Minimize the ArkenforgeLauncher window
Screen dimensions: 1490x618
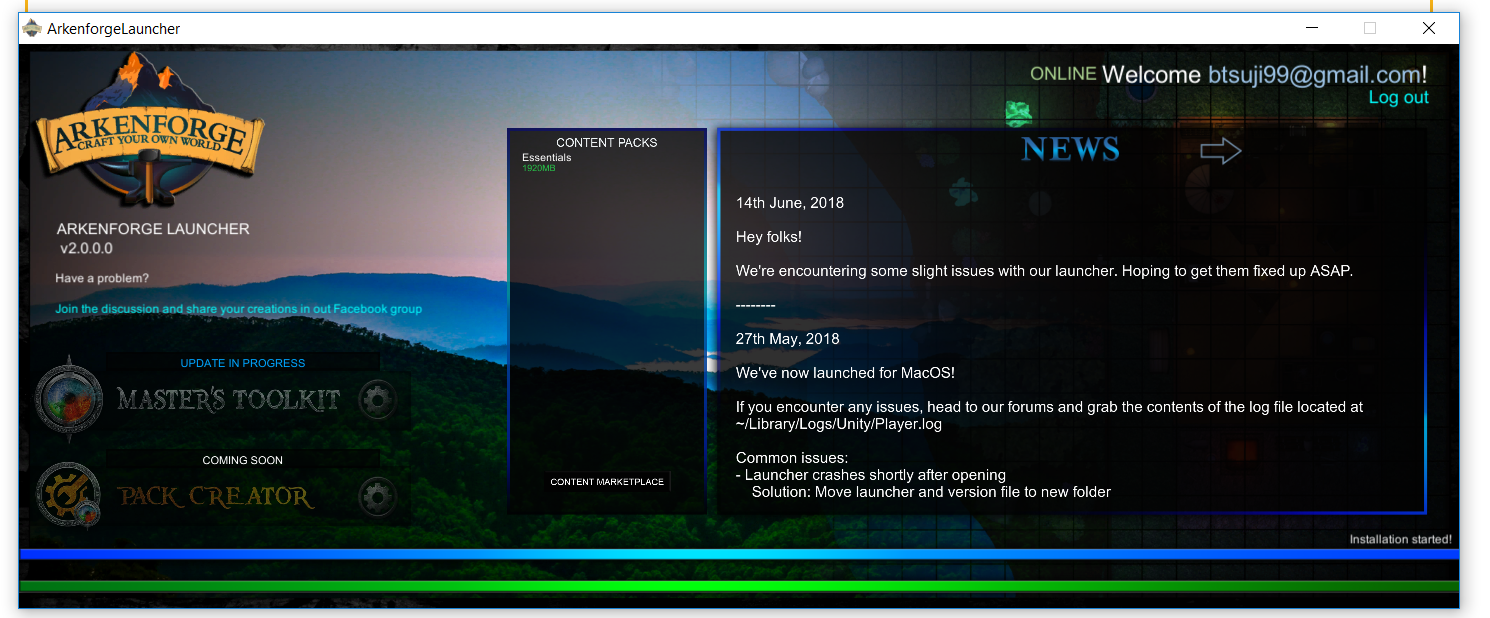tap(1310, 29)
